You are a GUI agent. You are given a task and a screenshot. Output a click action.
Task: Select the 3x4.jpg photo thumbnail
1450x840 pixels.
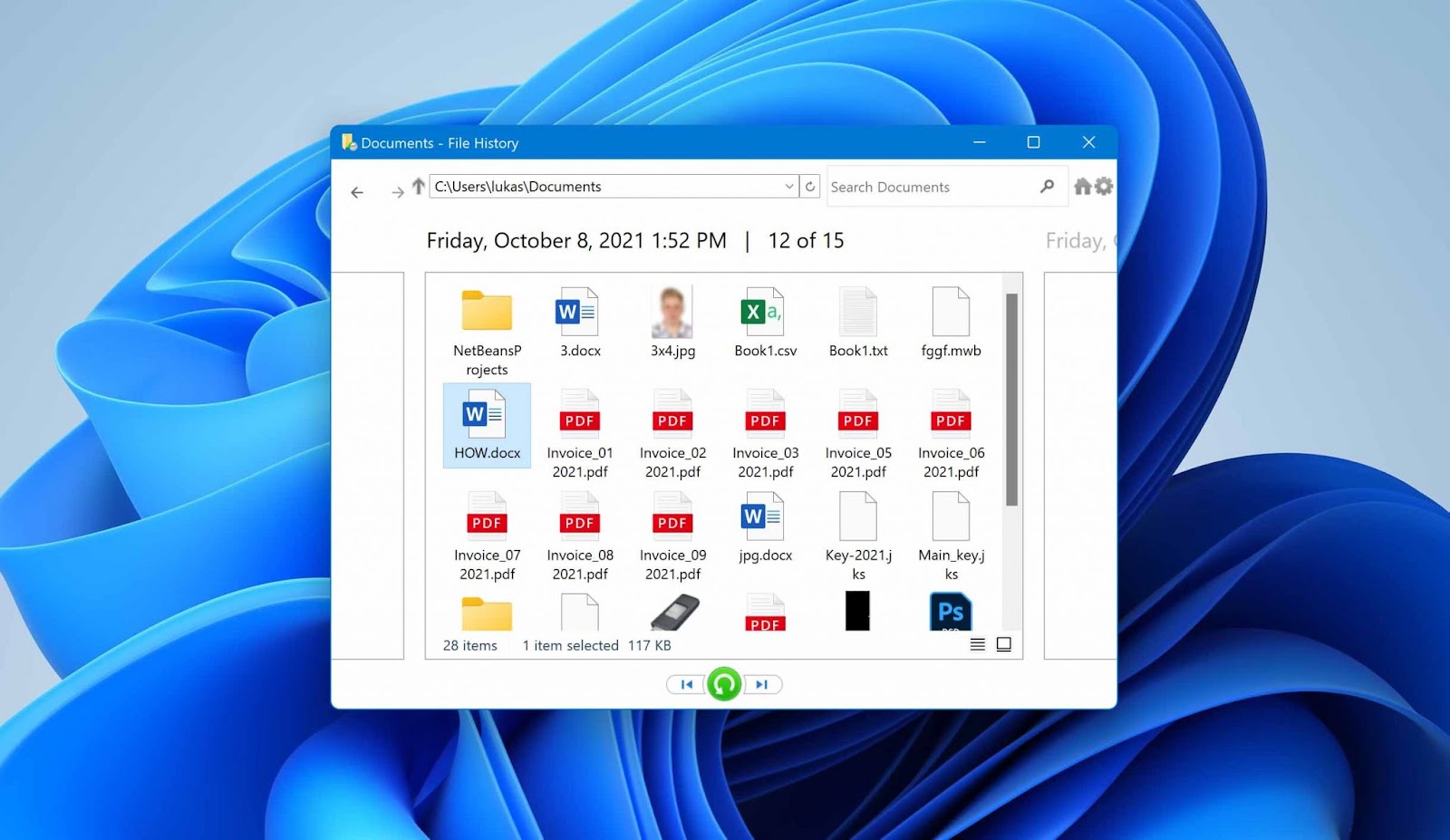pyautogui.click(x=672, y=323)
